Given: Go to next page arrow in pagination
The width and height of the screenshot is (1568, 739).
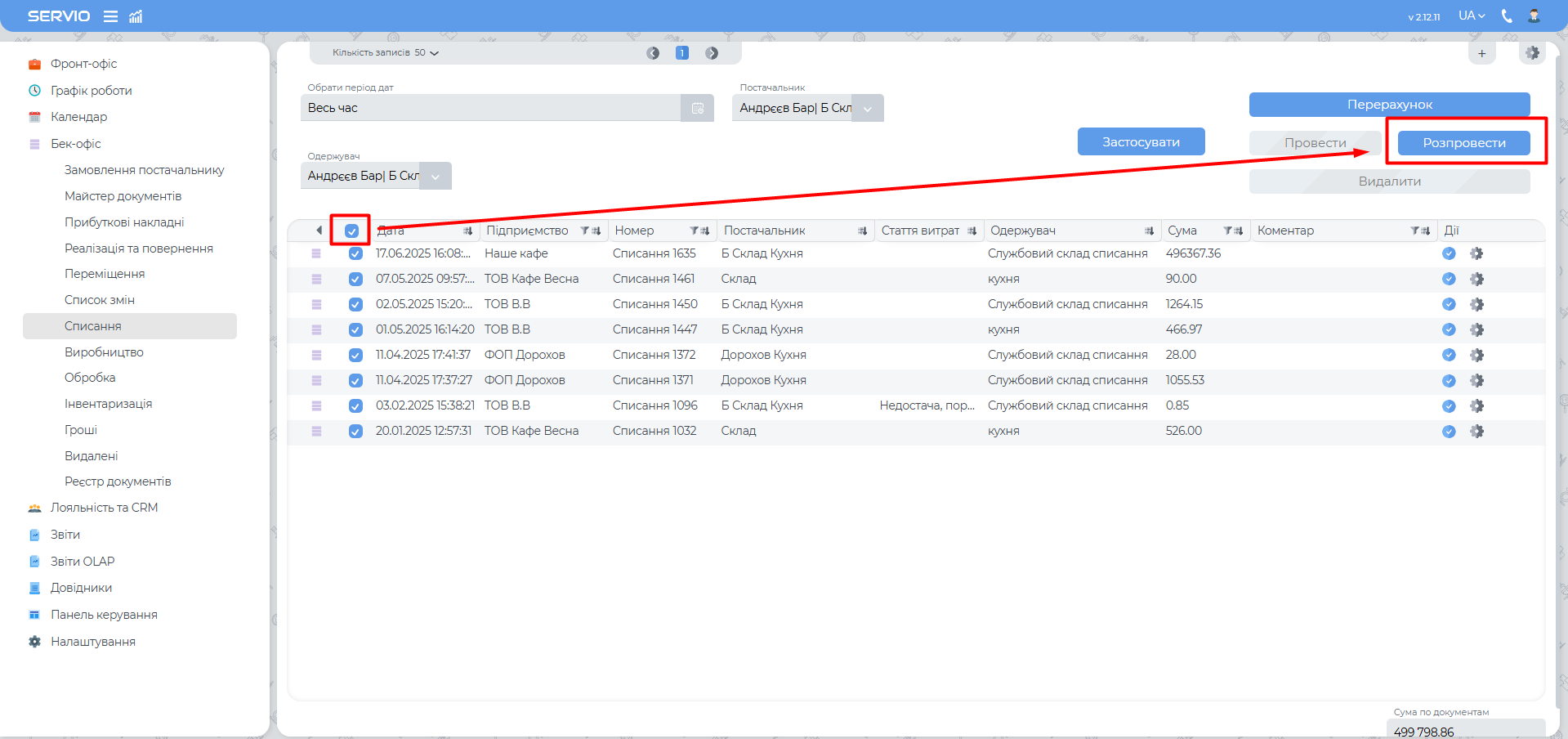Looking at the screenshot, I should (712, 53).
